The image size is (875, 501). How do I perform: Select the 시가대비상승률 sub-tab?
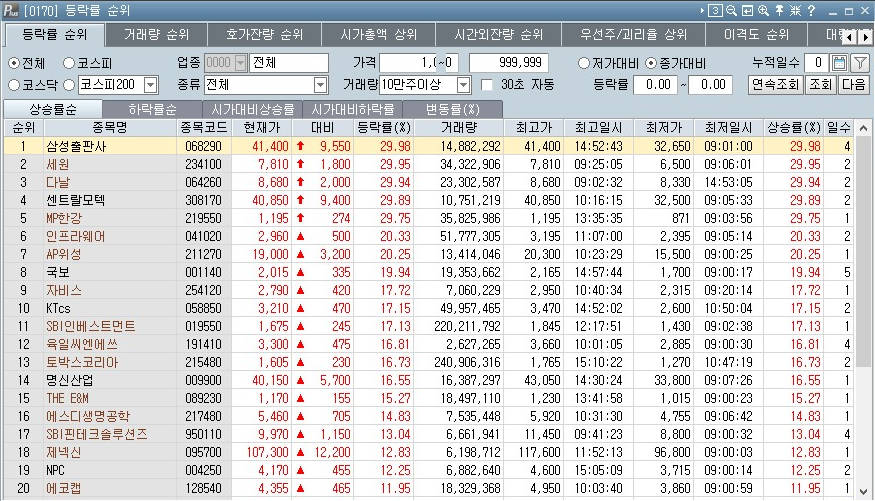pyautogui.click(x=252, y=109)
